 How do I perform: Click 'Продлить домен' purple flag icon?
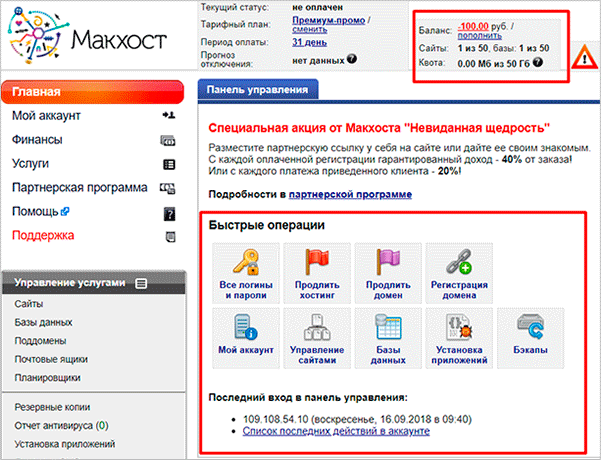click(x=388, y=261)
